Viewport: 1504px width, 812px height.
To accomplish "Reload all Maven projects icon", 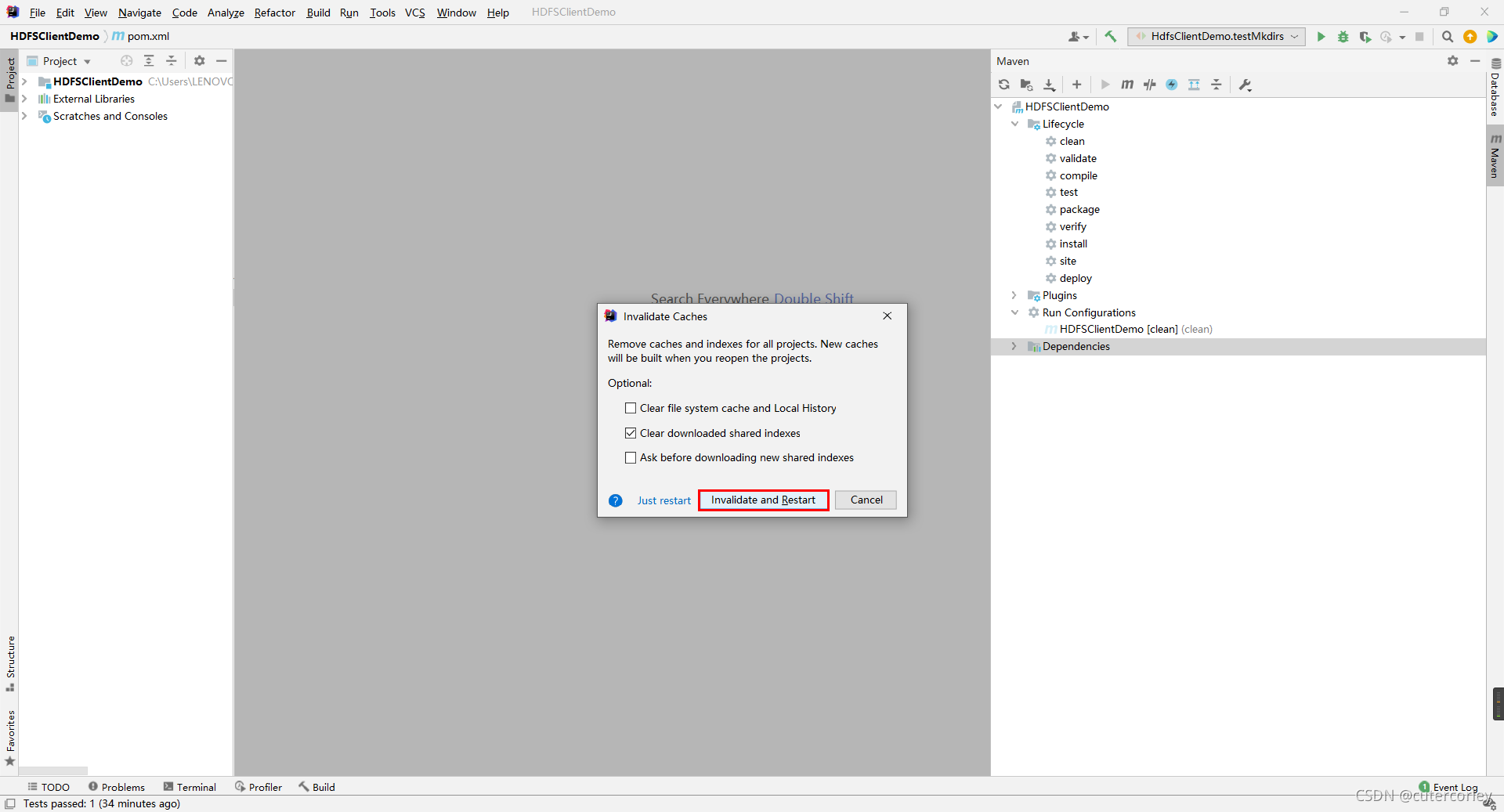I will (x=1004, y=85).
